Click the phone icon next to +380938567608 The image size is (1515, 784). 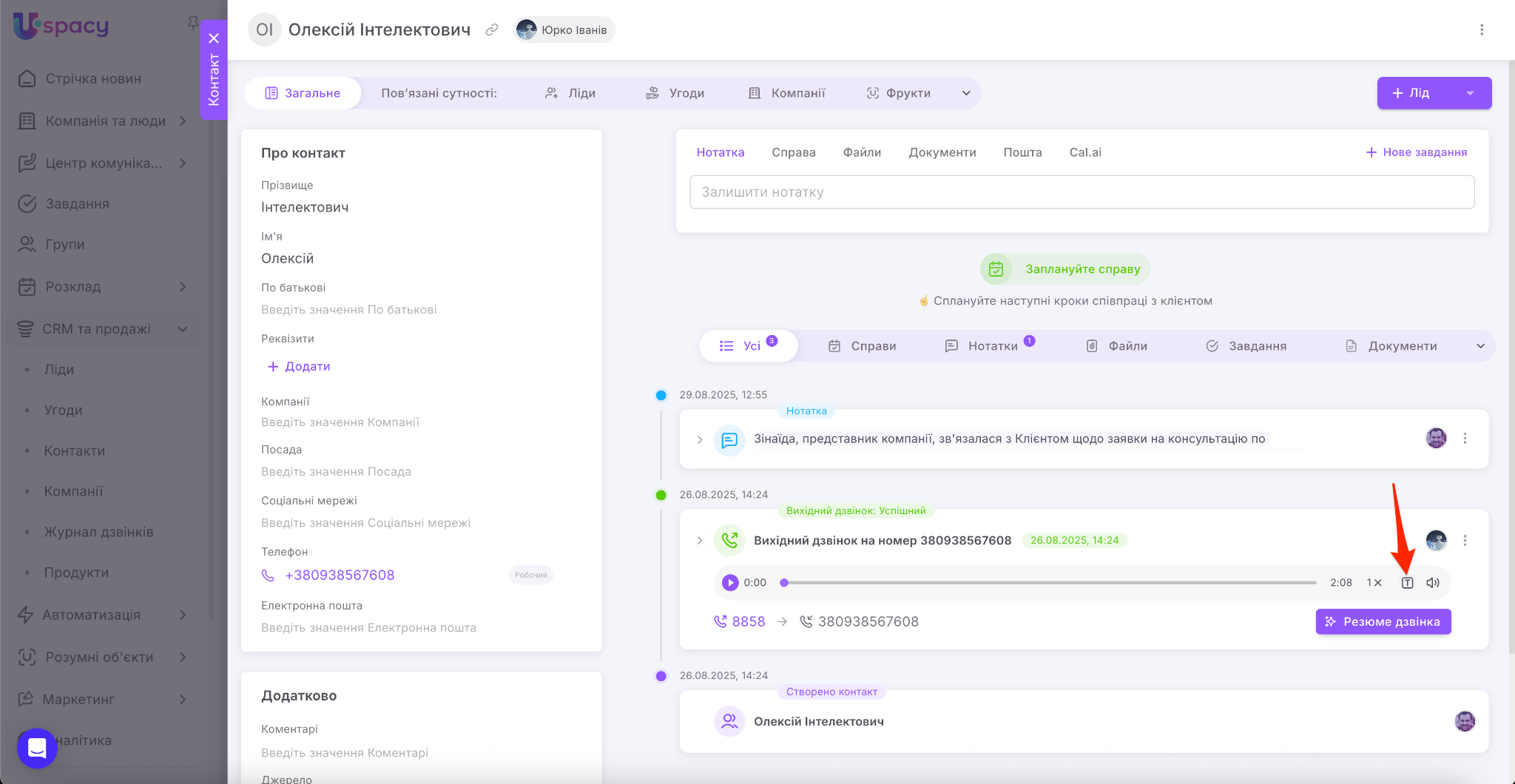[268, 575]
